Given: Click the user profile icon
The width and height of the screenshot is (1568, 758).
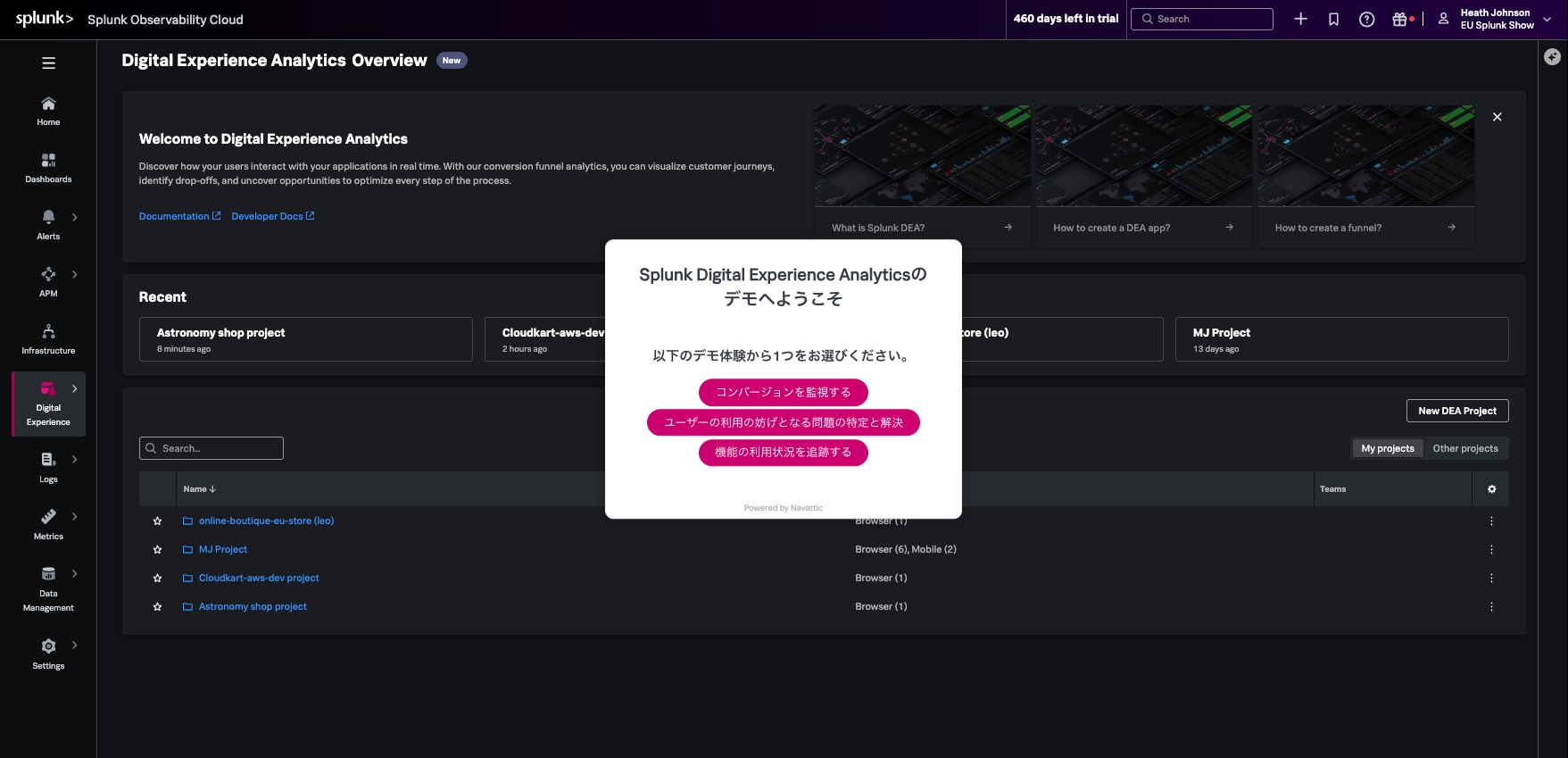Looking at the screenshot, I should 1443,19.
